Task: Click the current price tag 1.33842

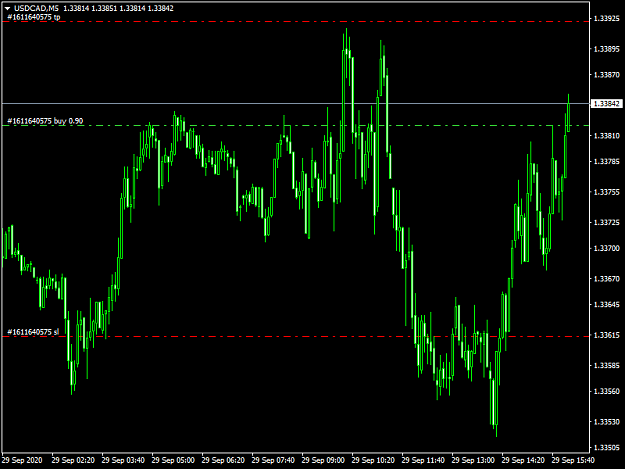Action: (x=606, y=104)
